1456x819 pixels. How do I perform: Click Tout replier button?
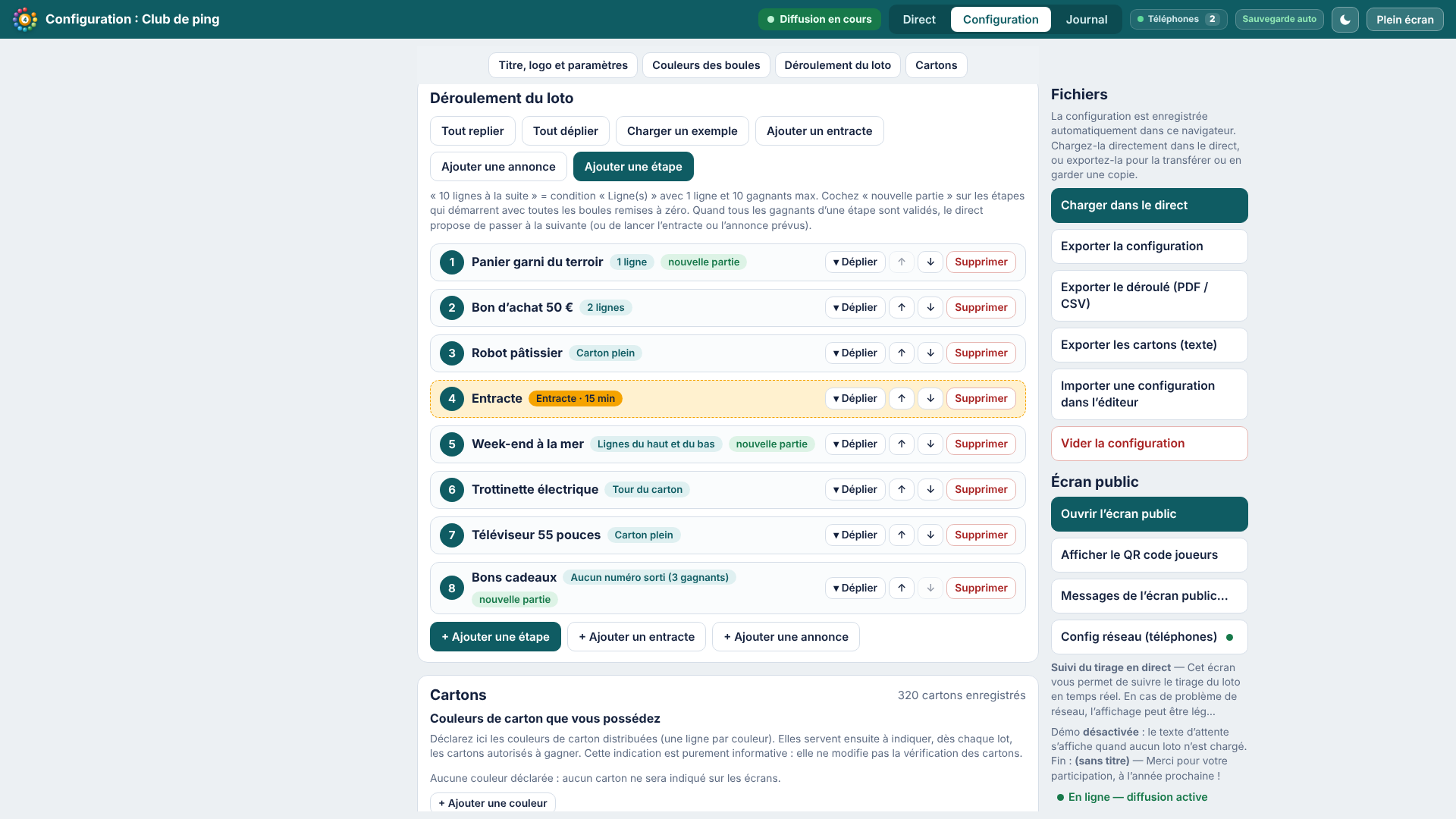click(x=472, y=131)
